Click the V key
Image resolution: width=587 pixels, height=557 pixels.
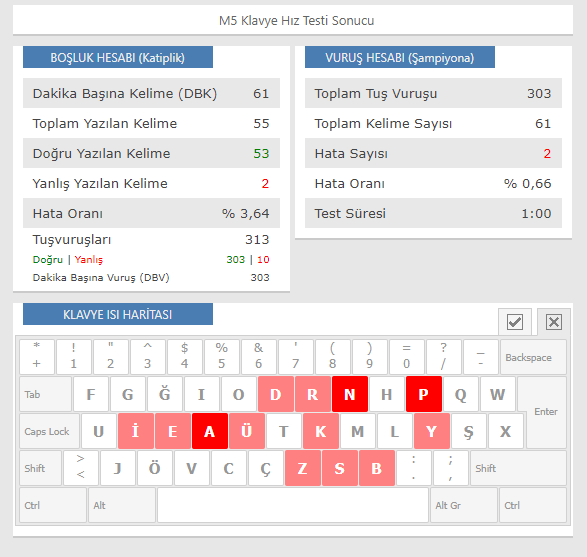192,468
